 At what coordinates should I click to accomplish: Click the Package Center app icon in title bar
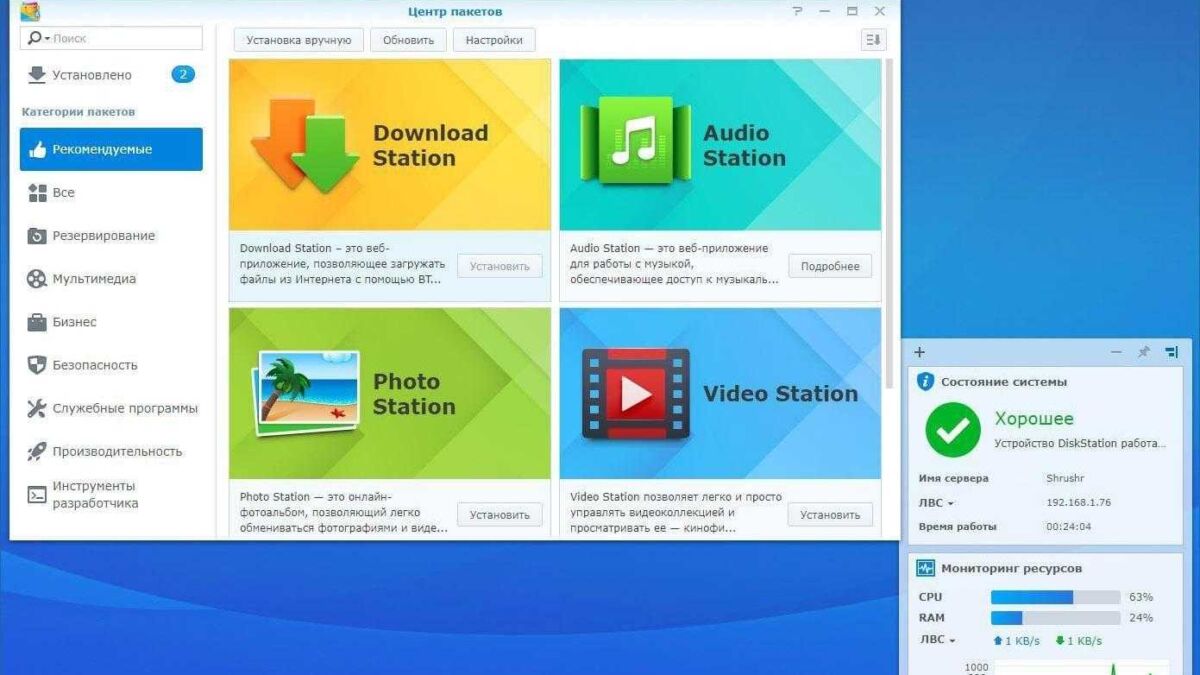(x=30, y=11)
